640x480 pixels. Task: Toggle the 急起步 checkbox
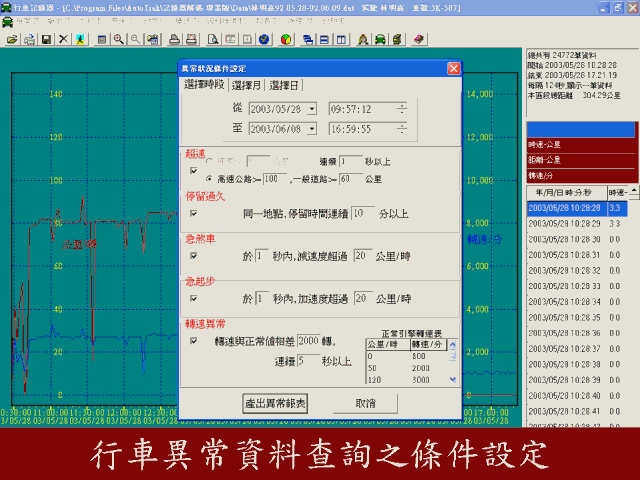point(194,299)
